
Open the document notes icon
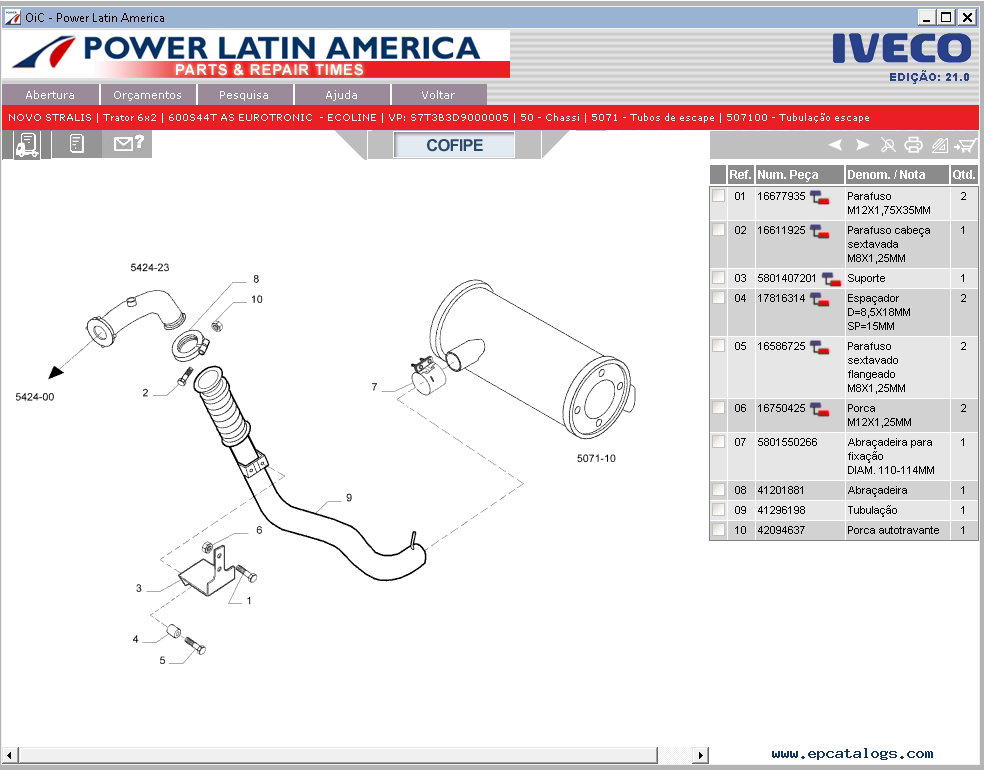(x=77, y=144)
